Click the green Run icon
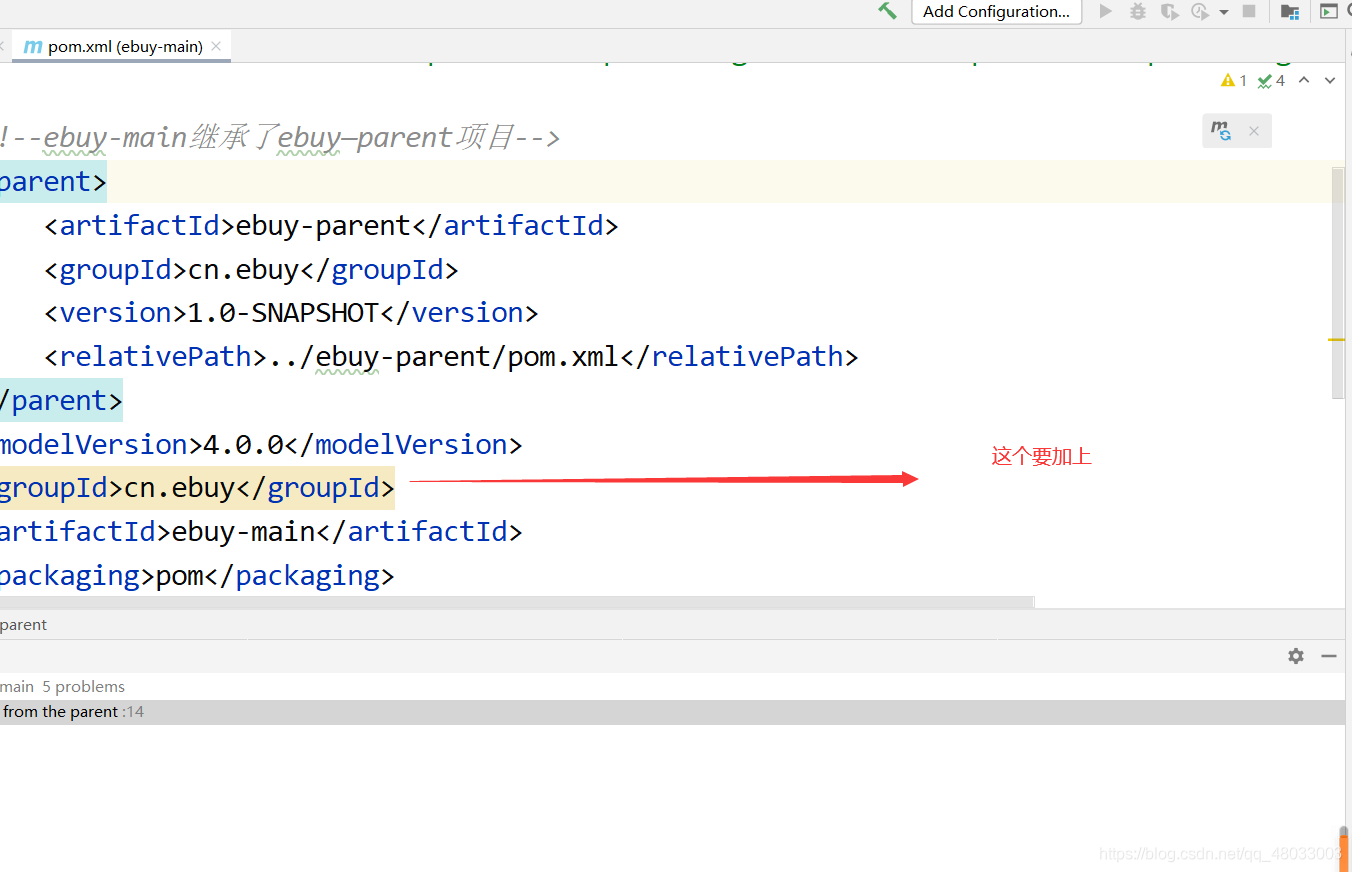Screen dimensions: 1352x872 tap(1105, 11)
